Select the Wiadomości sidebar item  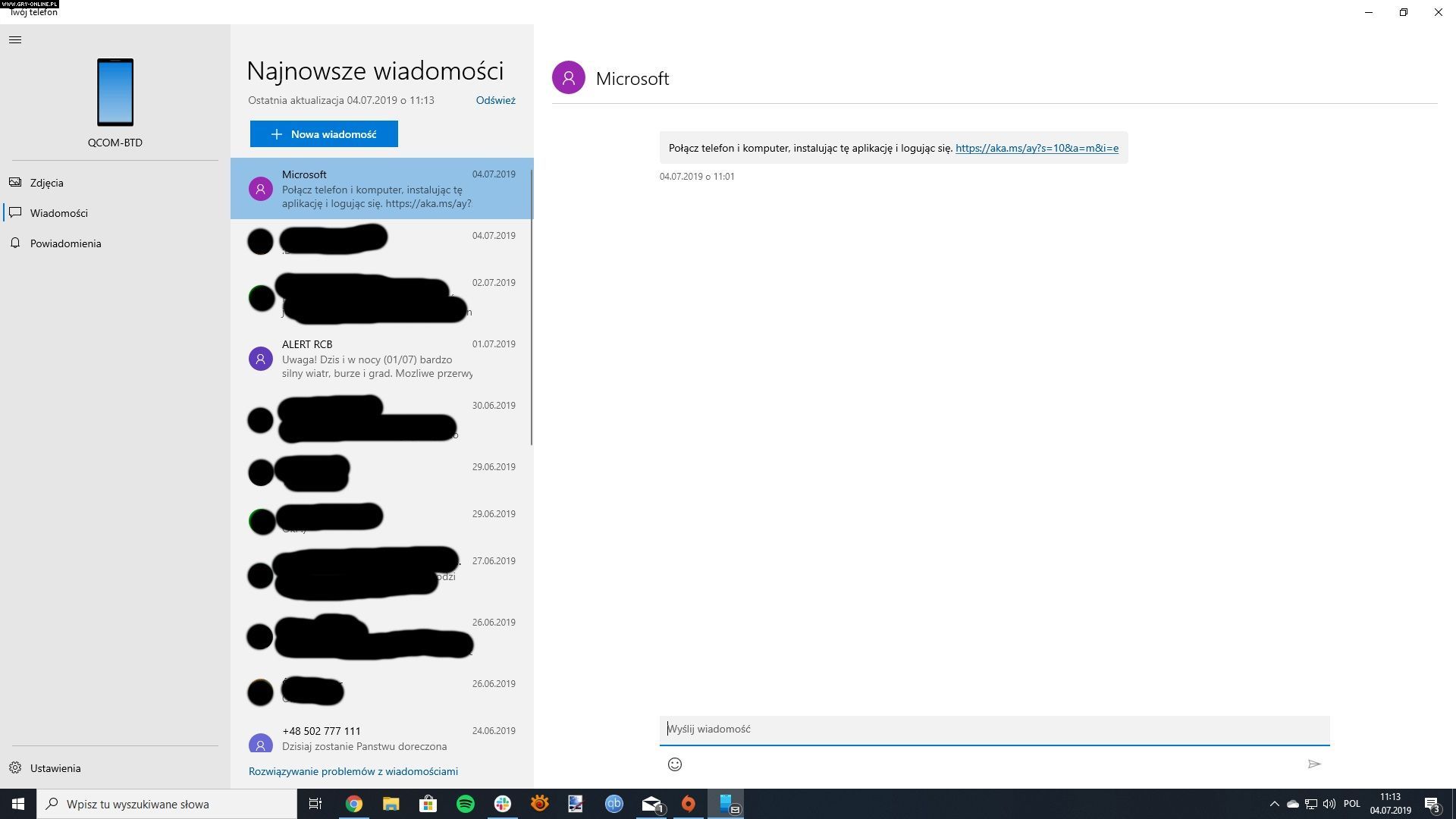(x=59, y=213)
